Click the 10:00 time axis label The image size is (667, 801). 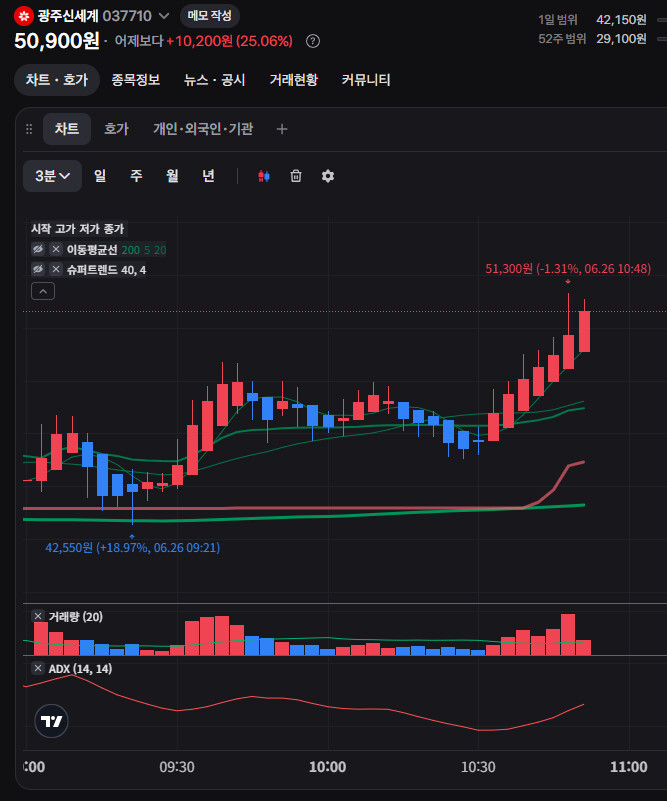coord(327,767)
